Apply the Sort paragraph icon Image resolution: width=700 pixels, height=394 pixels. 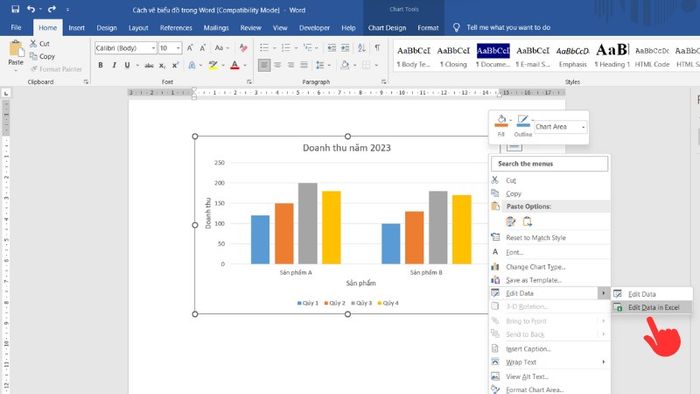(362, 48)
